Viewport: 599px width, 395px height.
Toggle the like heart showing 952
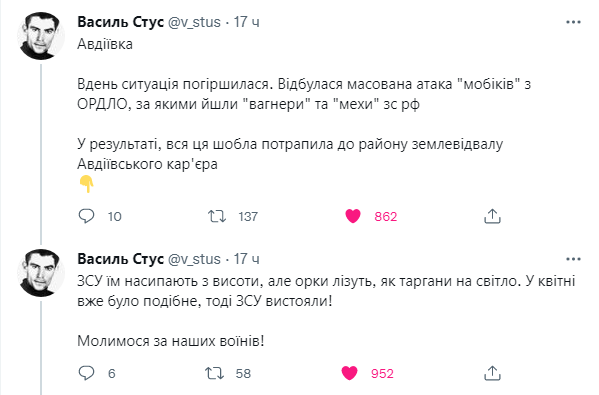(350, 373)
